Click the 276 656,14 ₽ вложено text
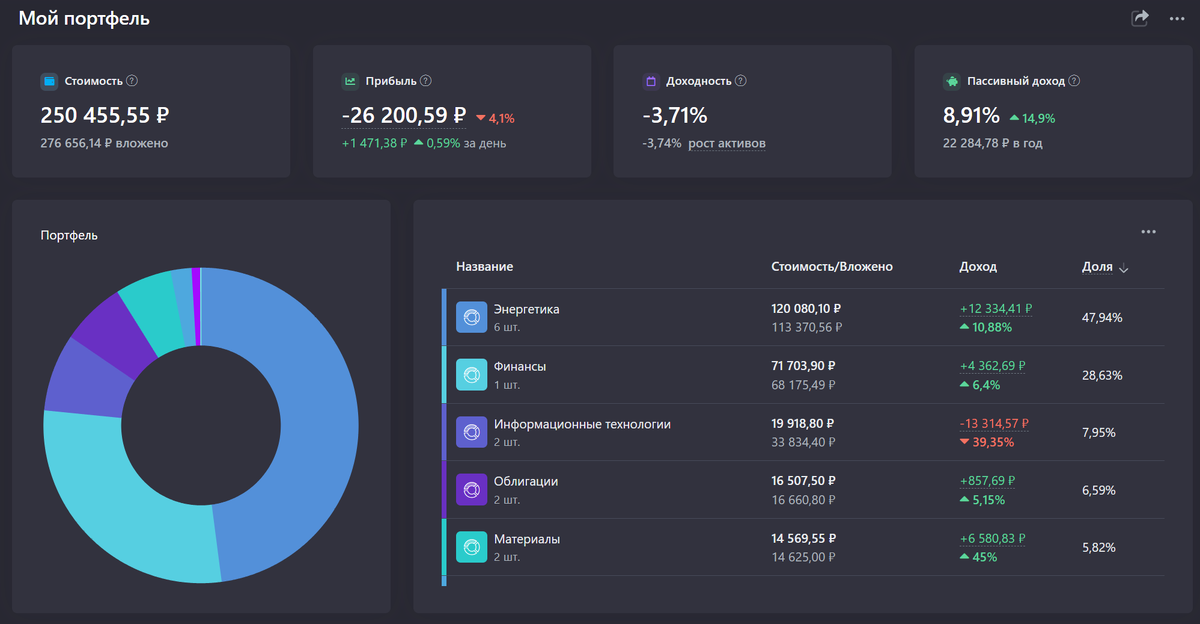 click(x=104, y=143)
